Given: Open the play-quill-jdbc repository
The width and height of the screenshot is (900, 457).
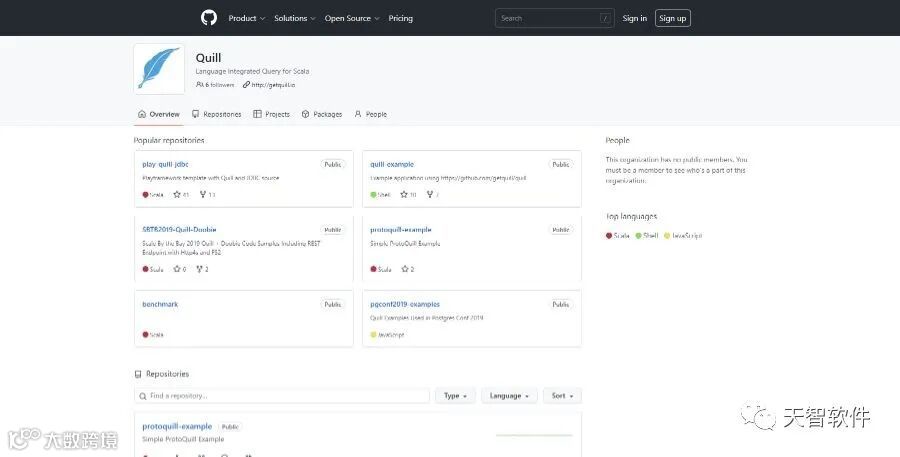Looking at the screenshot, I should 165,164.
